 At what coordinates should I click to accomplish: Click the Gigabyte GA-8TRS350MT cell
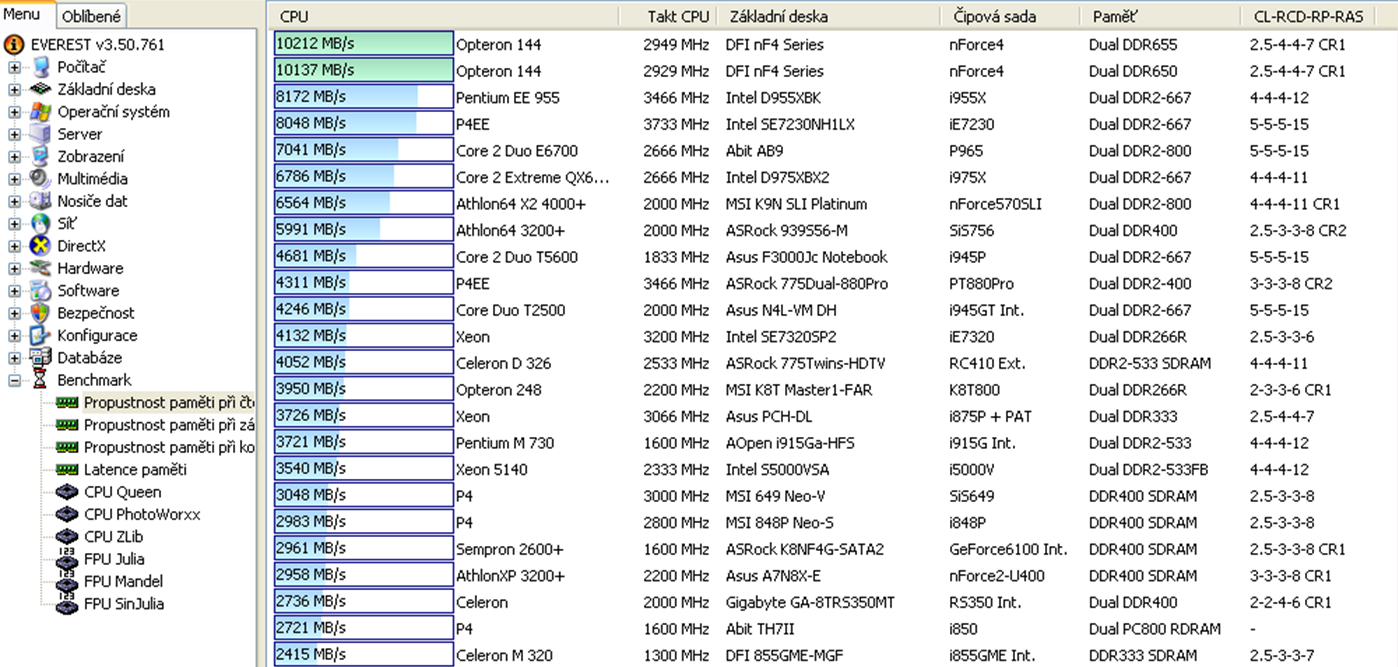pyautogui.click(x=810, y=602)
